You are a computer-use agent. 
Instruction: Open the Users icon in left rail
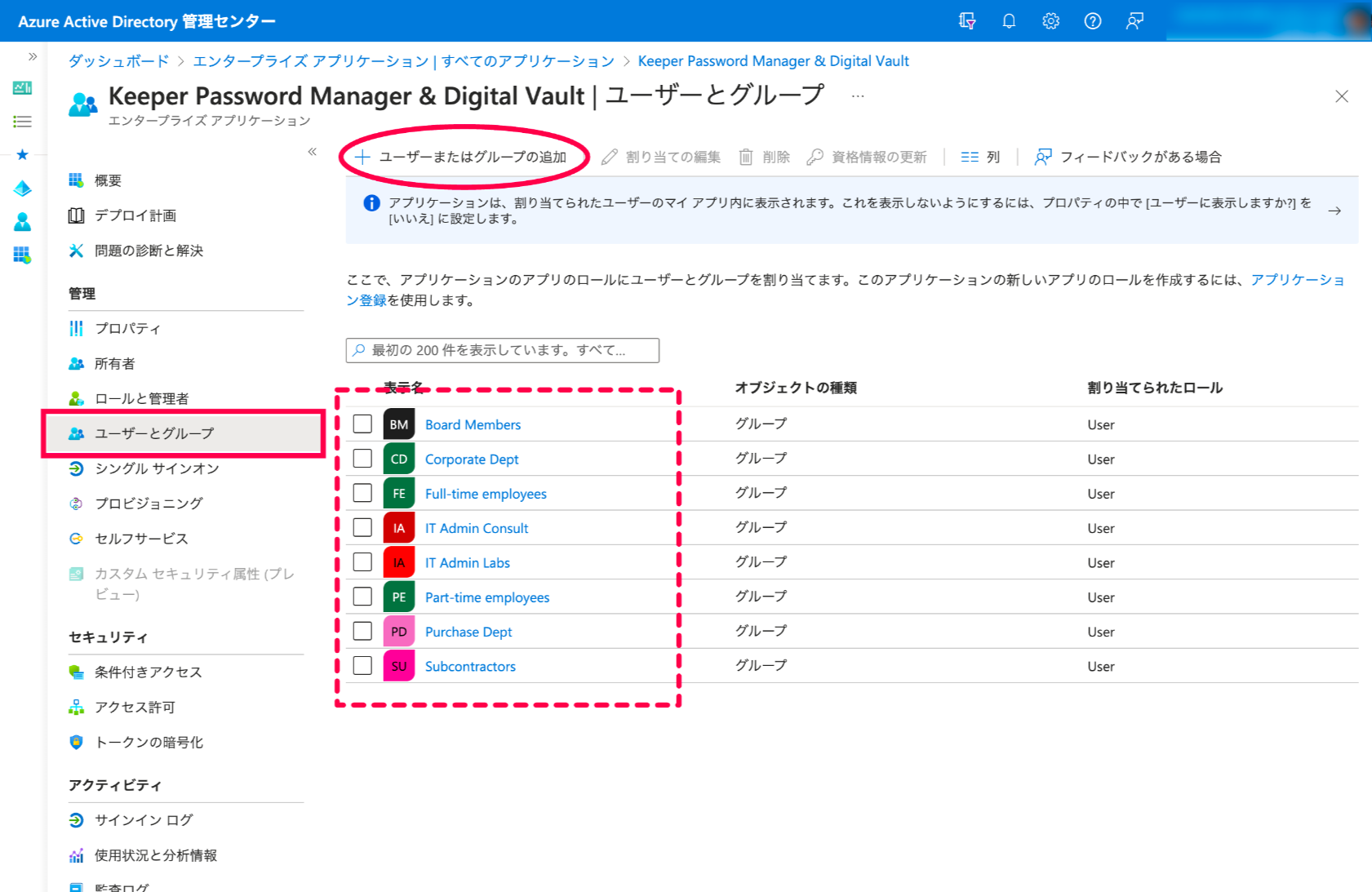[23, 222]
